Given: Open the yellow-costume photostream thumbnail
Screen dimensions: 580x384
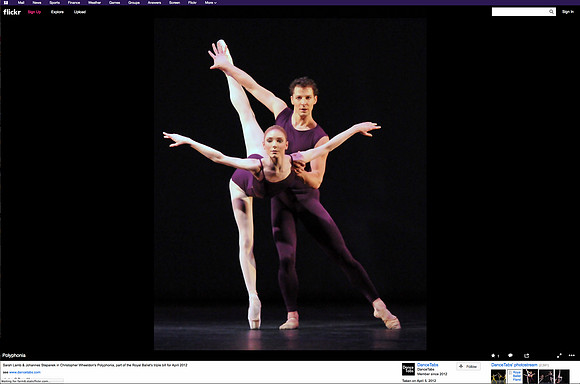Looking at the screenshot, I should (x=498, y=377).
